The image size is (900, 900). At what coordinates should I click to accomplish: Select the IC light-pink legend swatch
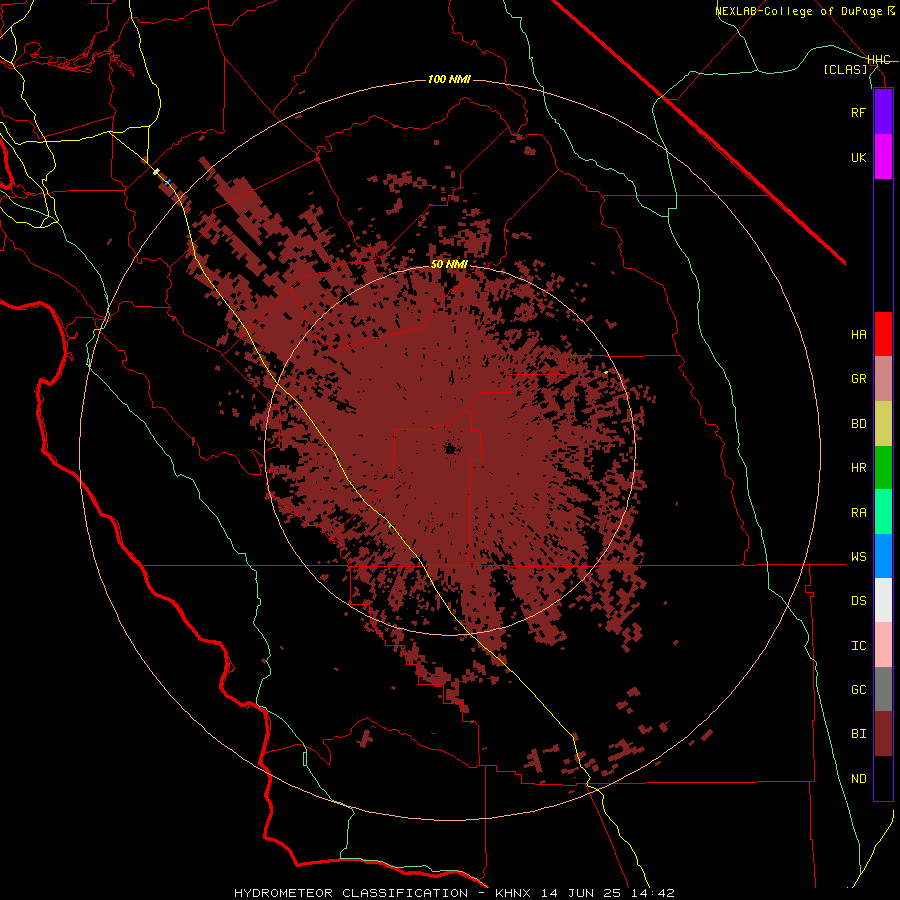(x=883, y=645)
